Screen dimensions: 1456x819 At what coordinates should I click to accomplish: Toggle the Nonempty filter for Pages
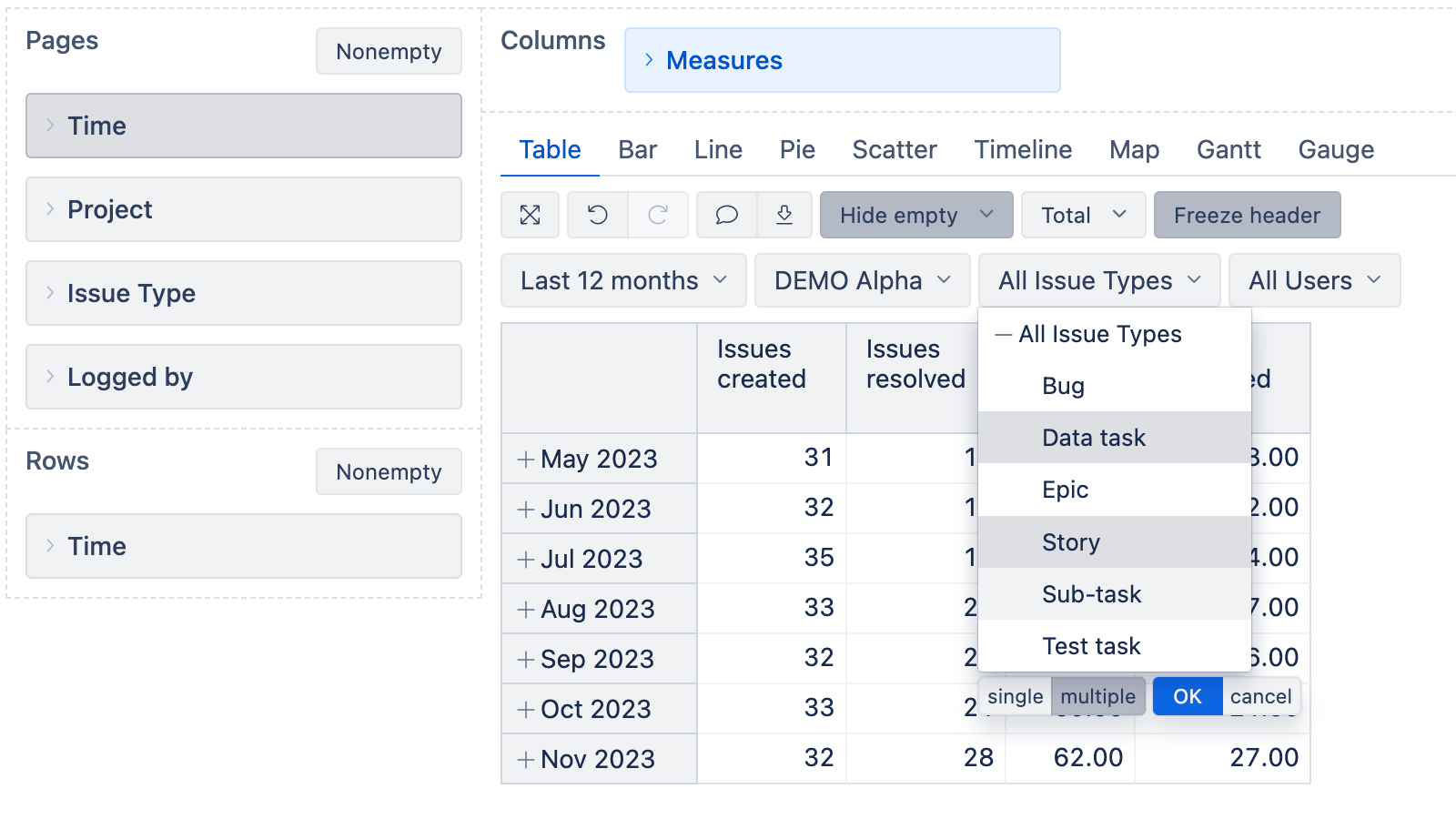[389, 51]
